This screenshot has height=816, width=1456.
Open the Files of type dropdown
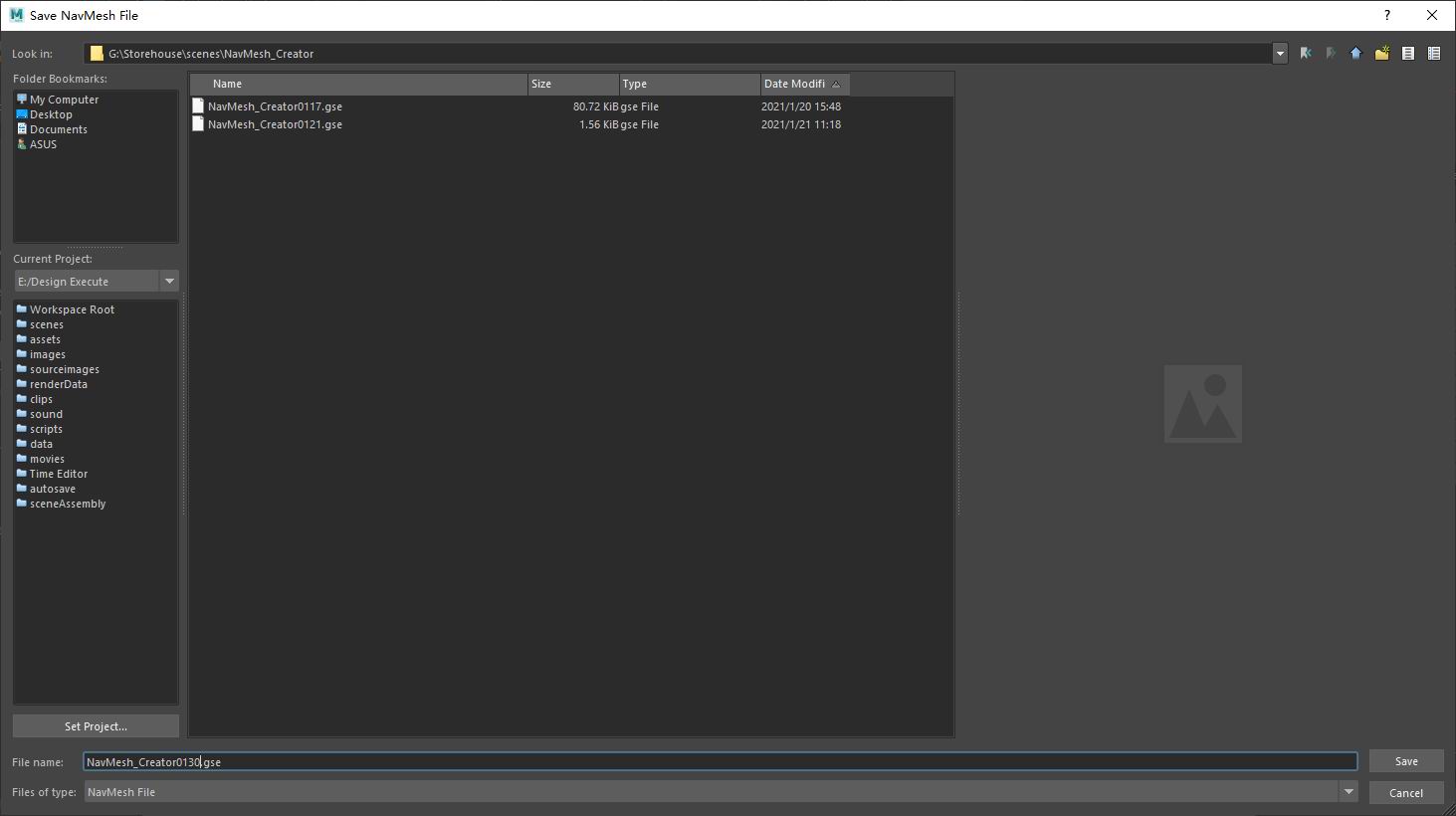1349,792
